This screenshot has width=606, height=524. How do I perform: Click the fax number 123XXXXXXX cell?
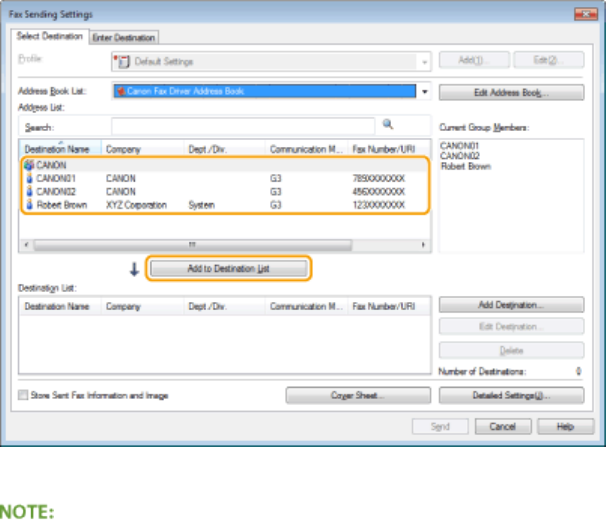point(379,205)
